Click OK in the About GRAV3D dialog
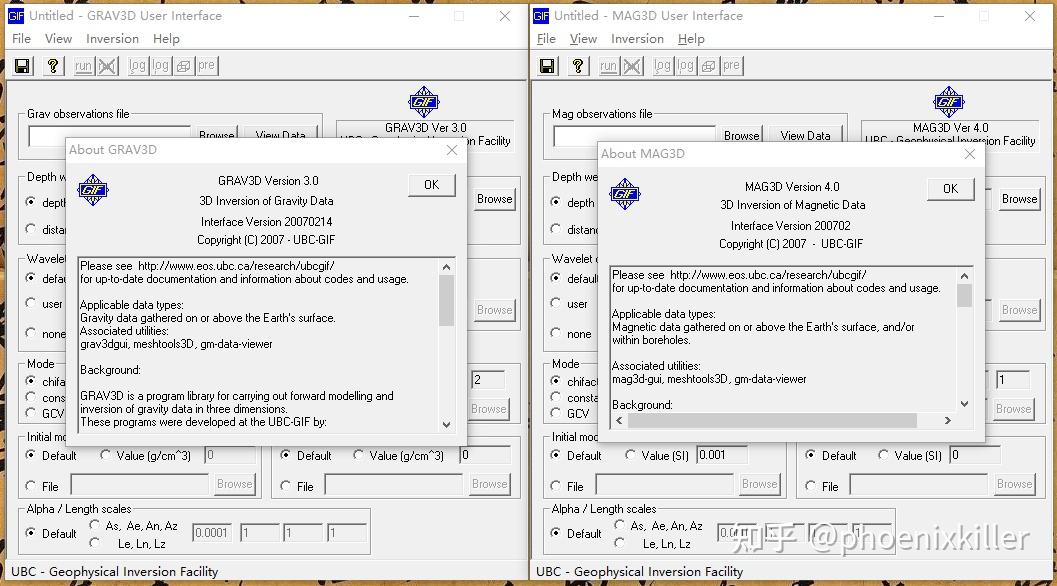 click(x=431, y=185)
